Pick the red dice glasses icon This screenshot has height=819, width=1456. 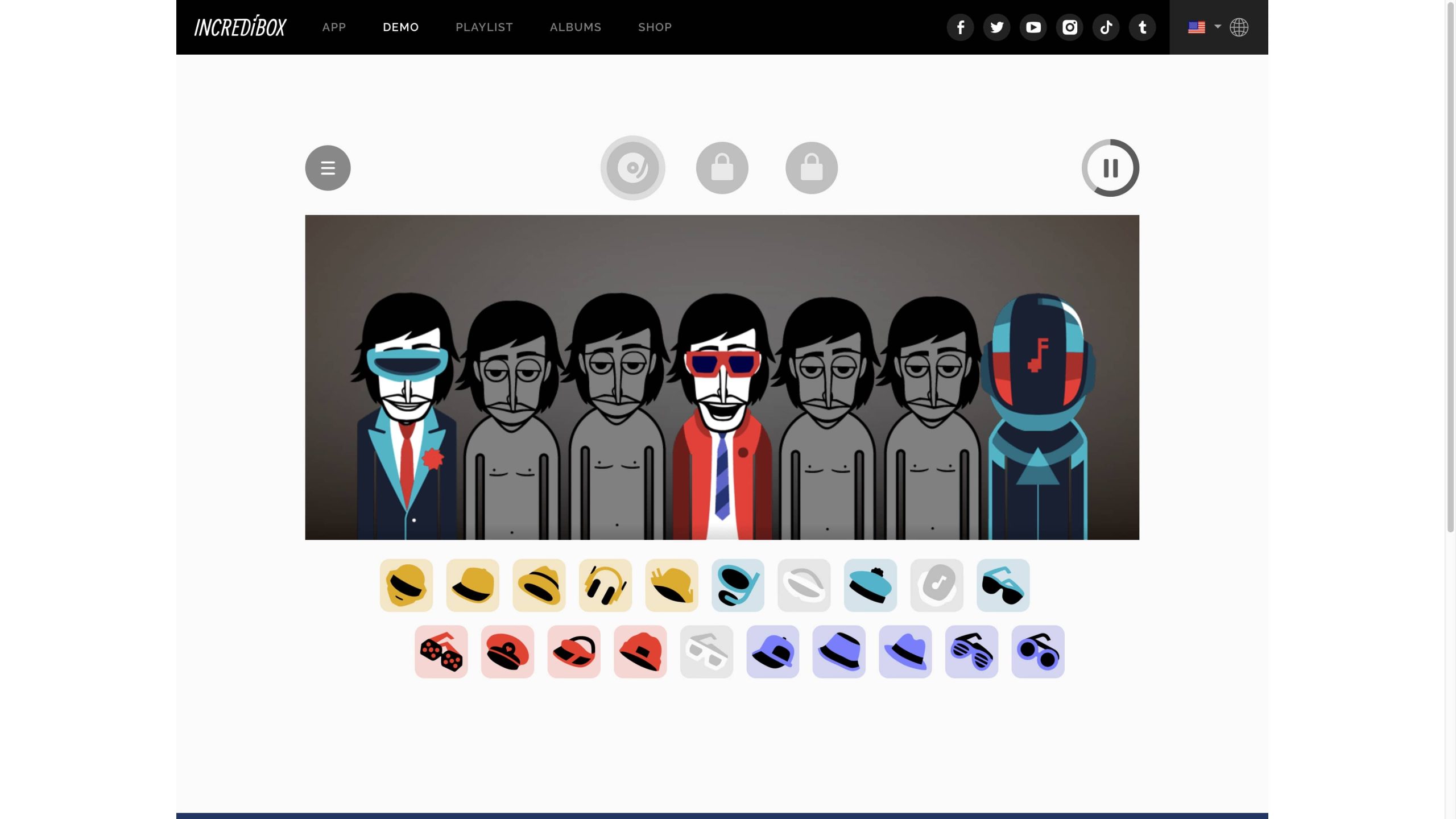pyautogui.click(x=441, y=652)
